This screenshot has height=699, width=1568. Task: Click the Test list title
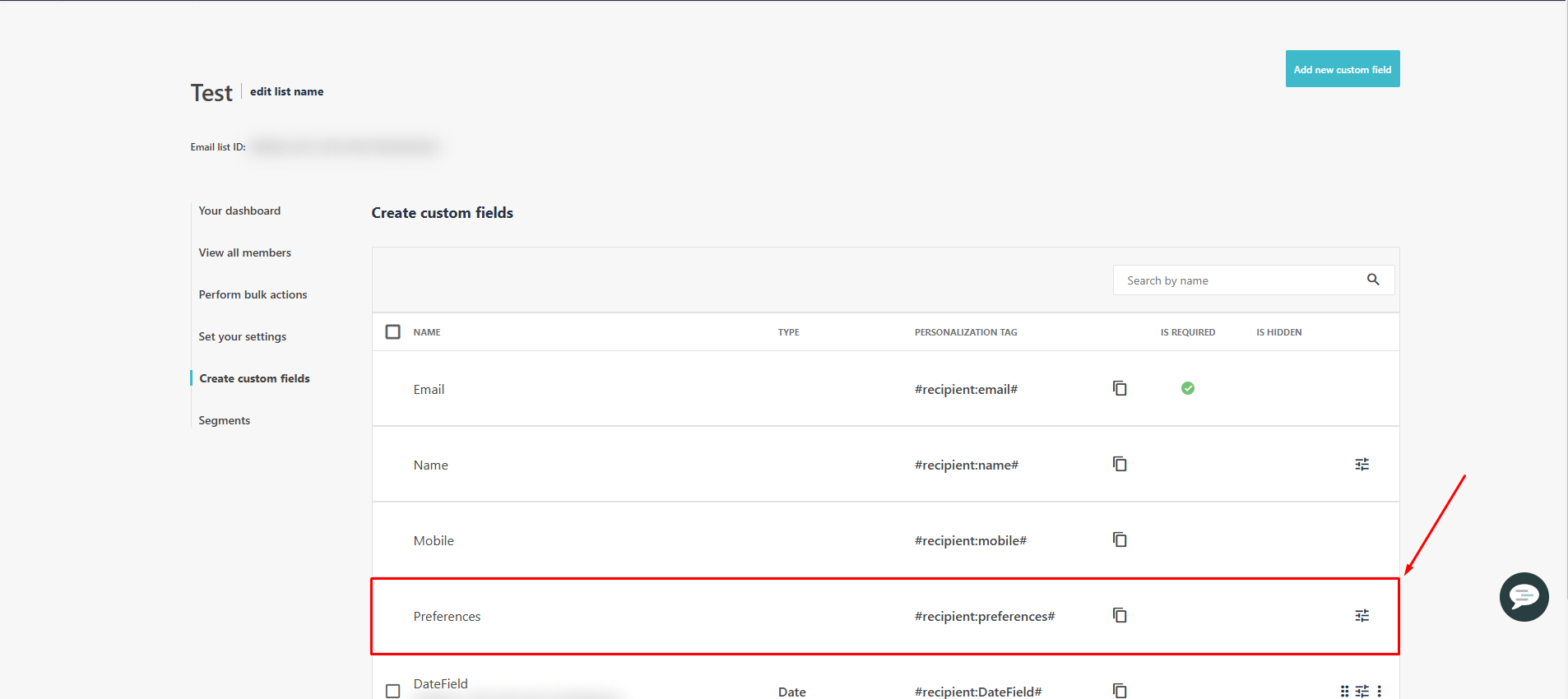click(211, 93)
